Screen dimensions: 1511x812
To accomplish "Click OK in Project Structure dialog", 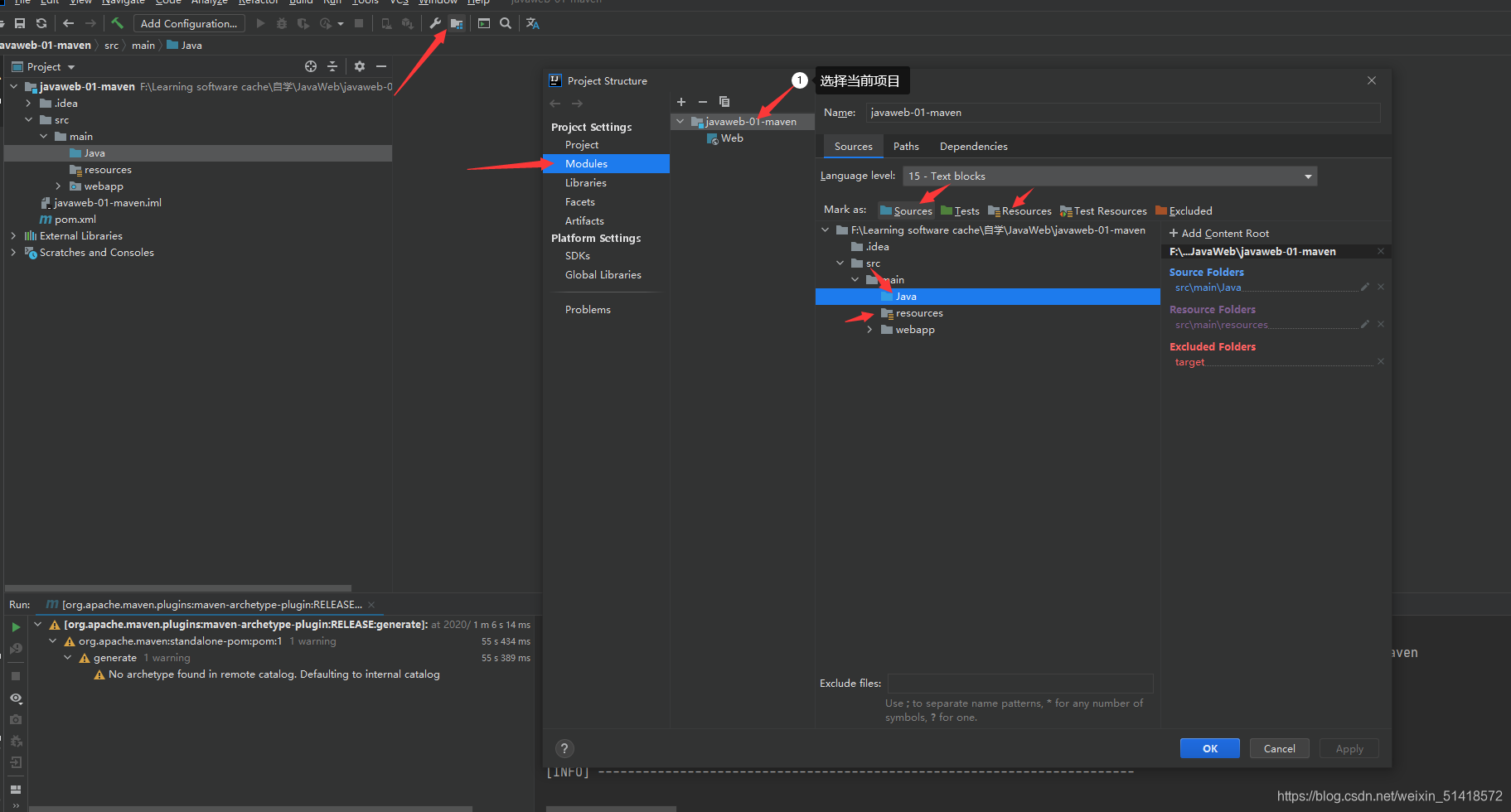I will (1210, 748).
